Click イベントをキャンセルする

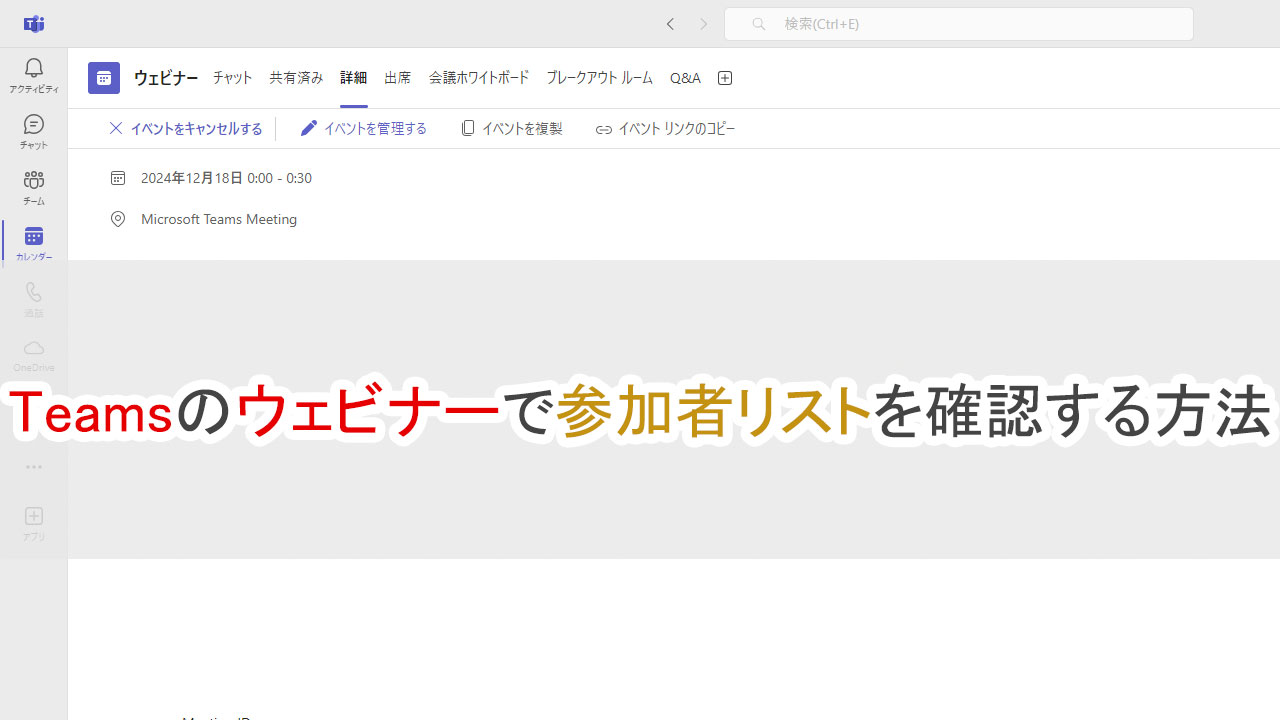(x=186, y=128)
